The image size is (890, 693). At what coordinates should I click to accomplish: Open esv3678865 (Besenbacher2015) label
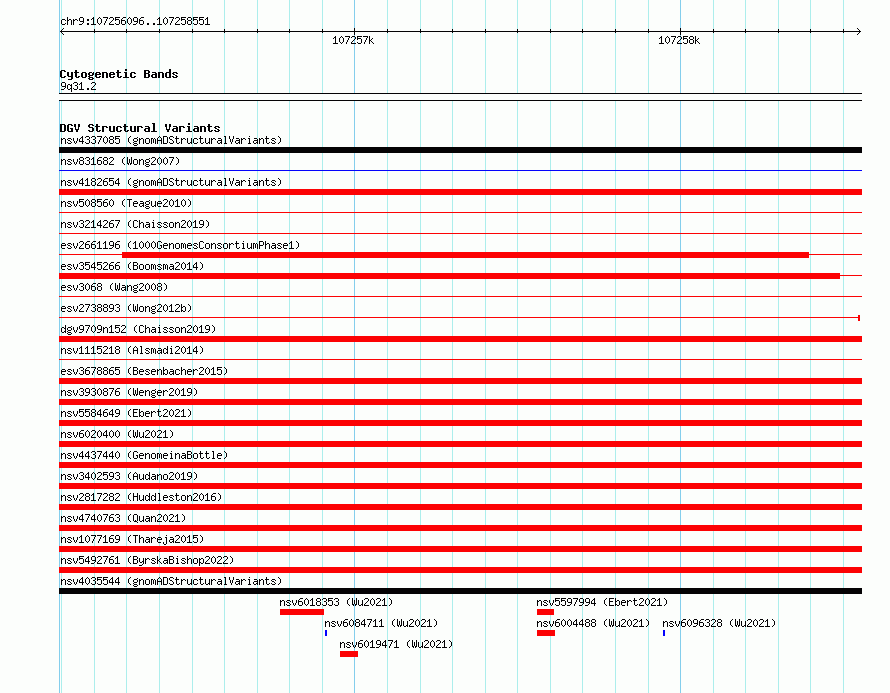point(144,371)
